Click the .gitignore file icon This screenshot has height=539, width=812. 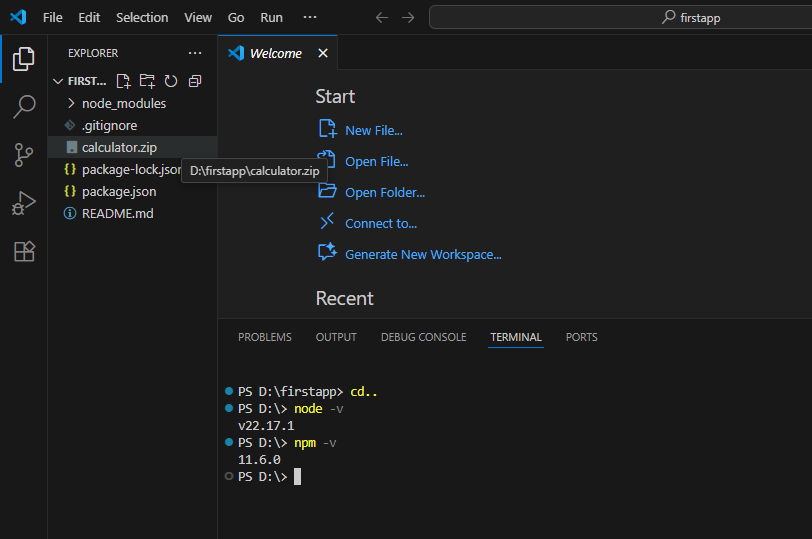point(70,125)
